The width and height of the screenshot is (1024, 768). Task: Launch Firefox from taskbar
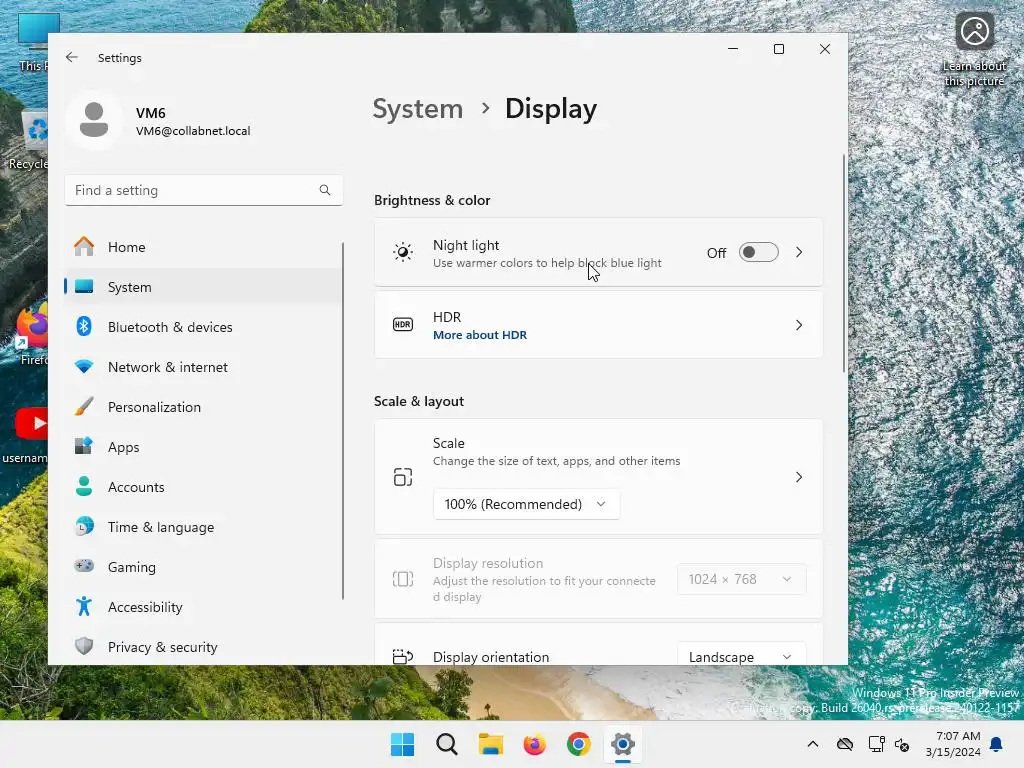(534, 744)
